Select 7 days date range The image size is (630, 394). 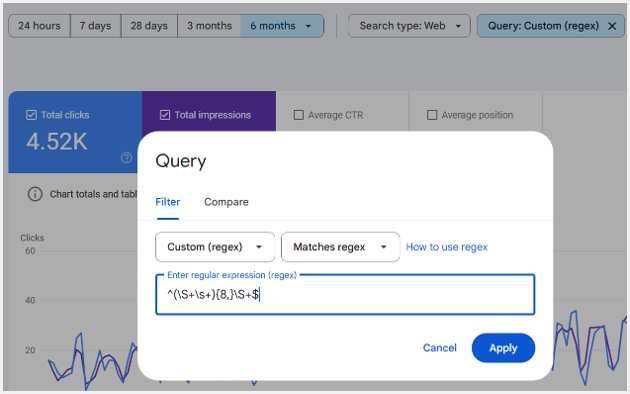96,26
